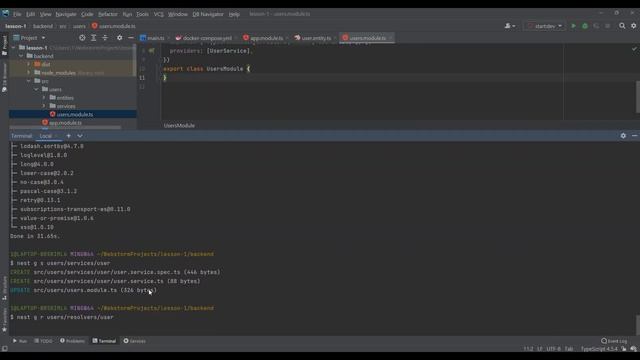The width and height of the screenshot is (640, 360).
Task: Open the Tools menu
Action: [x=142, y=14]
